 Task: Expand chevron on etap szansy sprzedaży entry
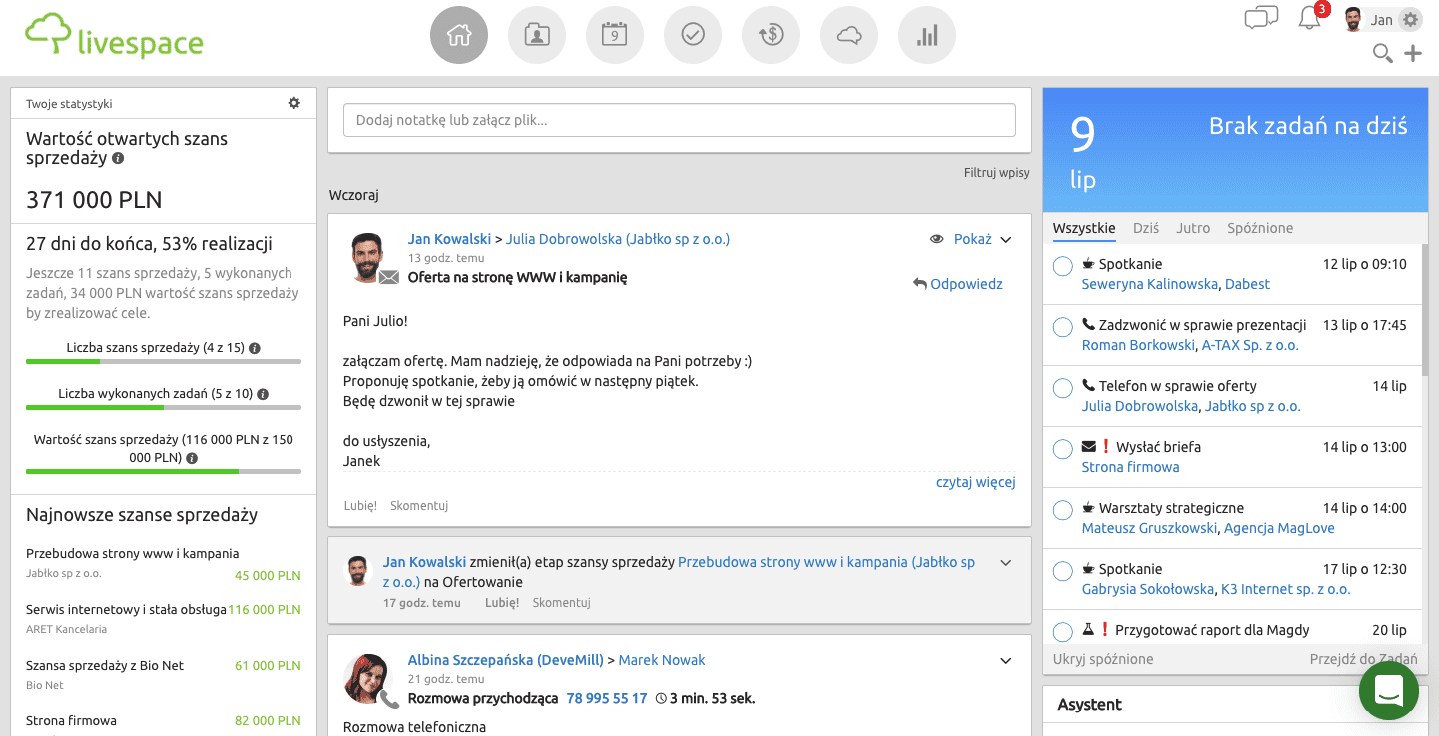pos(1006,563)
